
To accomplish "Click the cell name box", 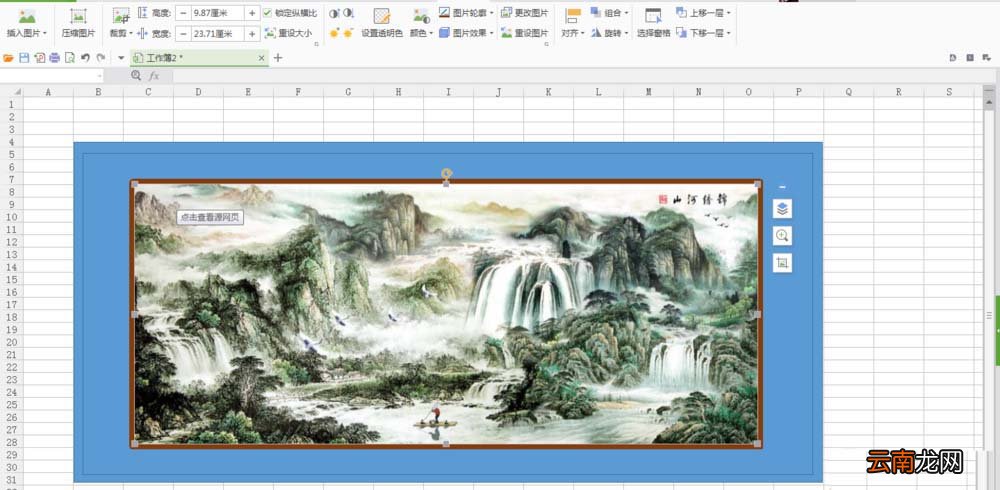I will pyautogui.click(x=51, y=76).
